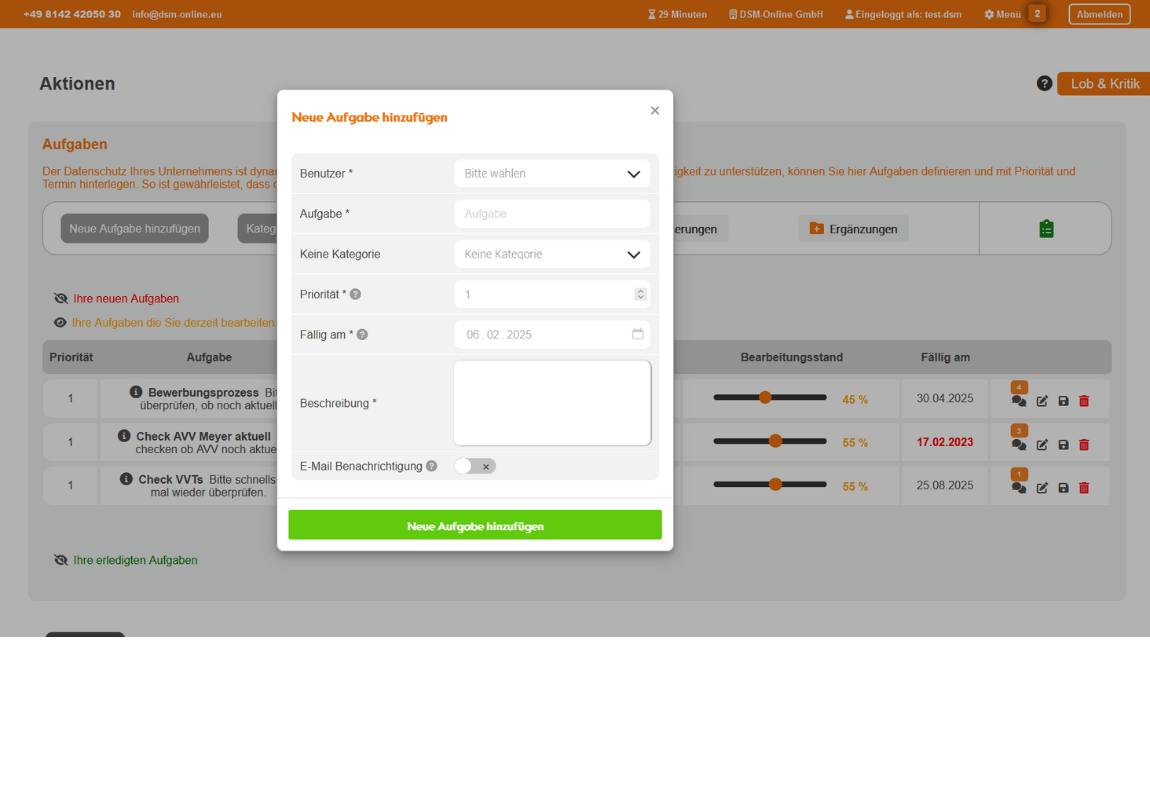Click the Bewerbungsprozess progress slider handle
Screen dimensions: 1150x812
(765, 397)
